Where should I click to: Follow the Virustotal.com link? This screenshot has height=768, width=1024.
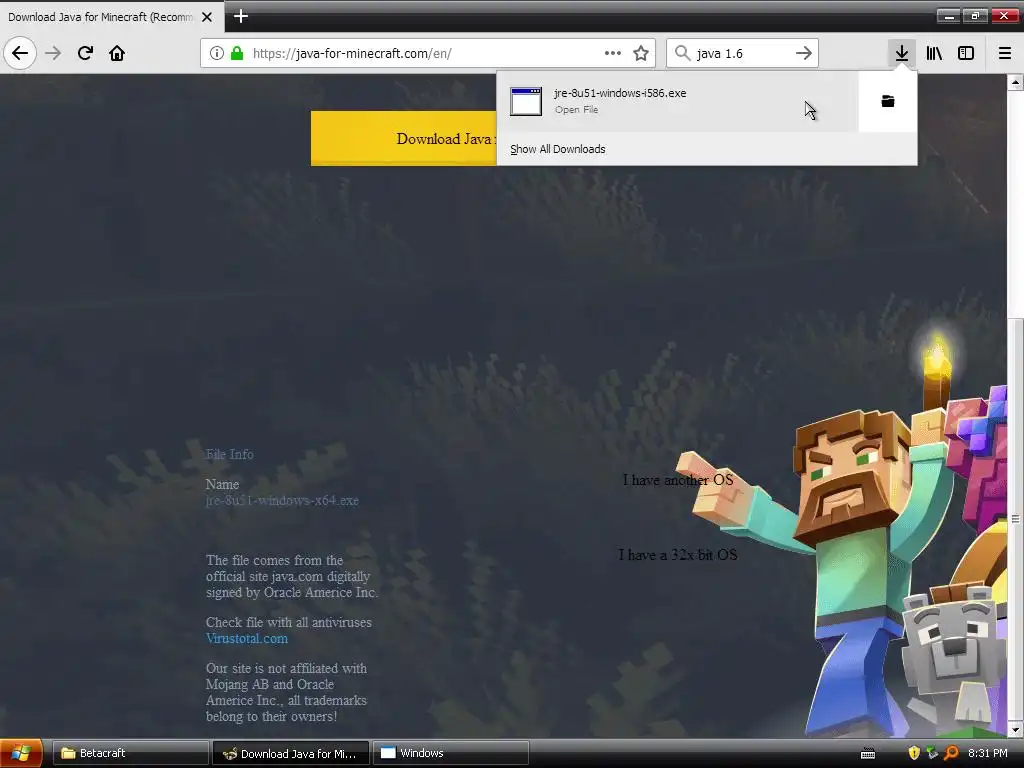pyautogui.click(x=247, y=639)
